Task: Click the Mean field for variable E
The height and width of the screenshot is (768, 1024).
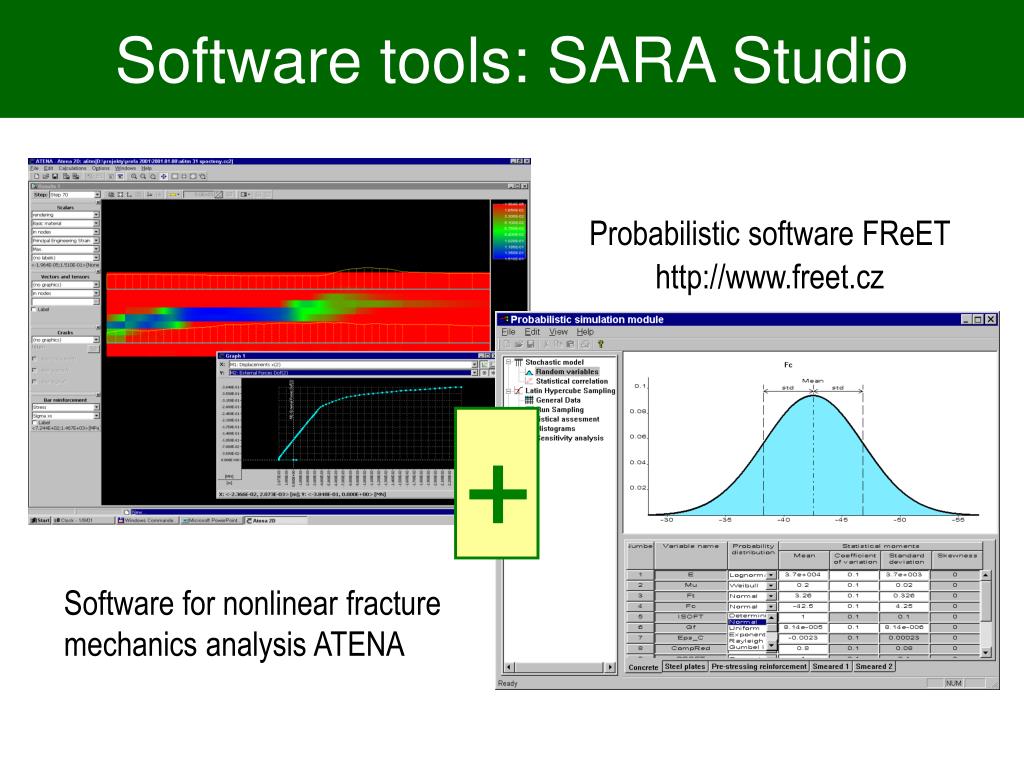Action: click(803, 575)
